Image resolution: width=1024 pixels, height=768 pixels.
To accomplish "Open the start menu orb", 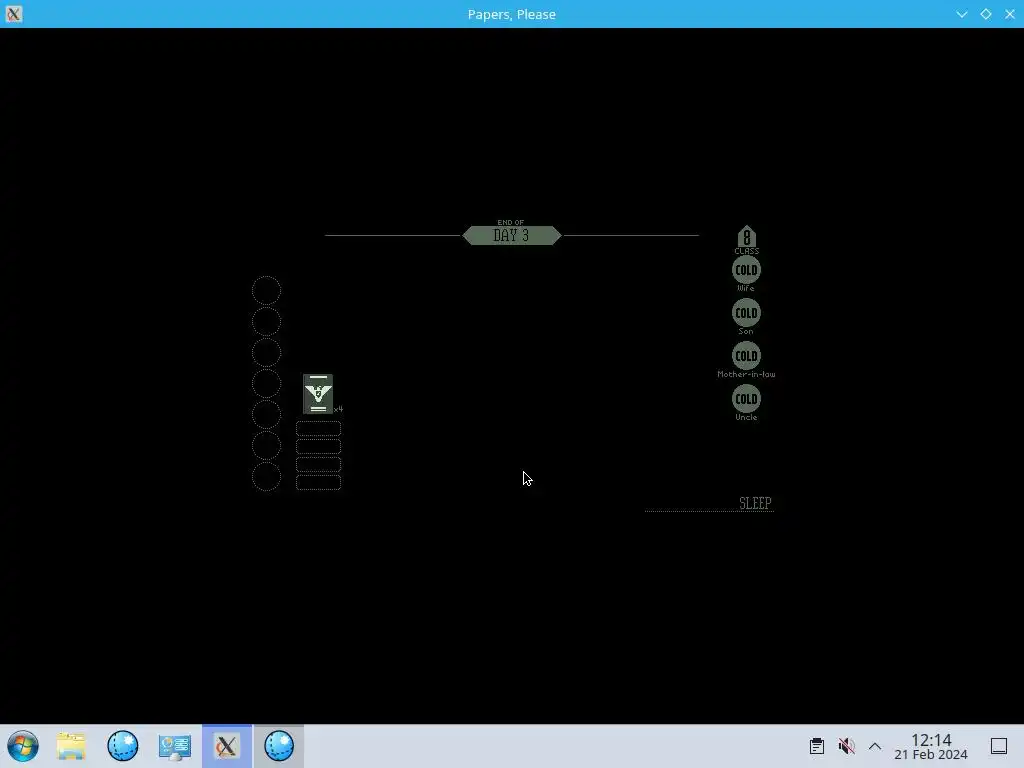I will coord(23,746).
